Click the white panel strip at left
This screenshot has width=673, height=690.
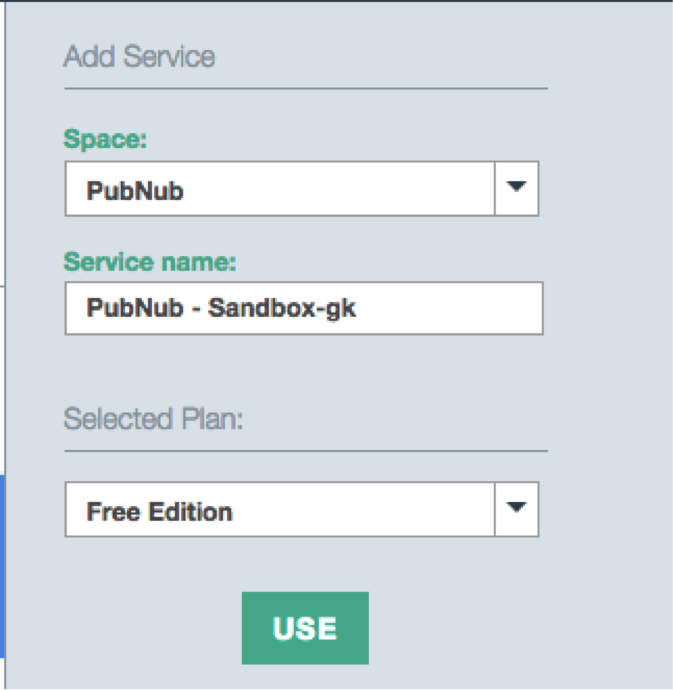(3, 150)
